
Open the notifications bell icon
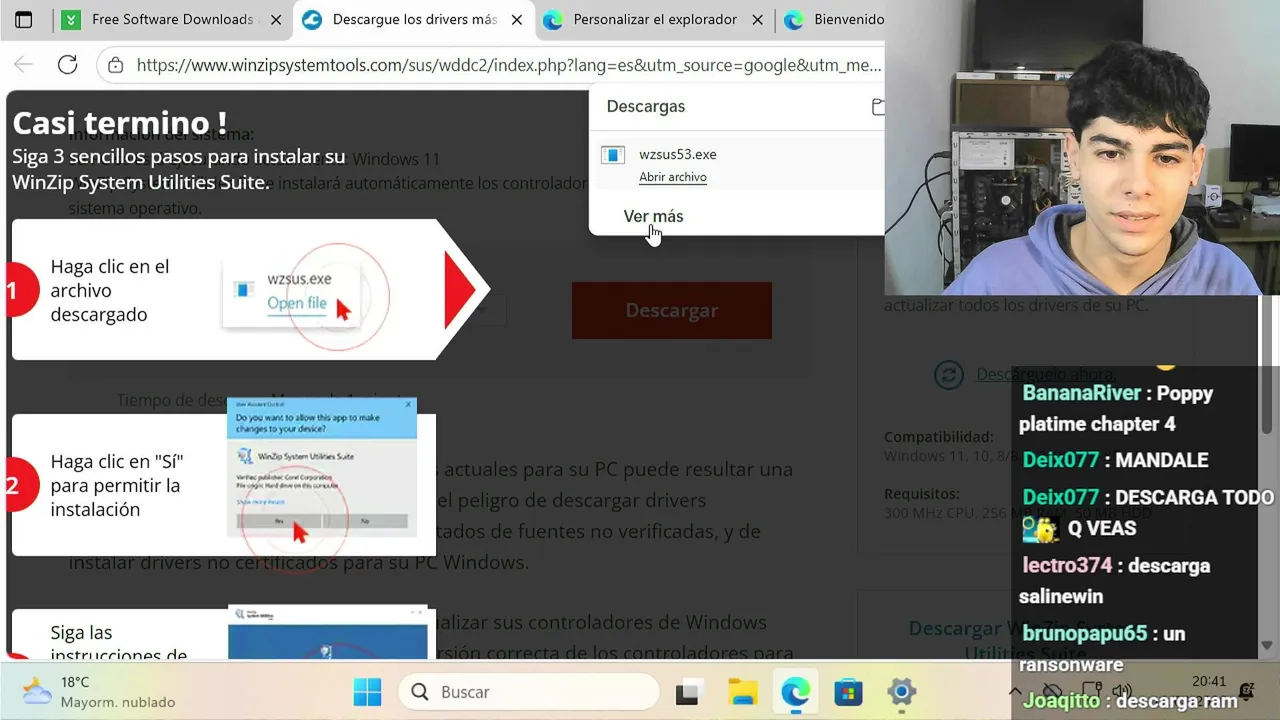pyautogui.click(x=1246, y=690)
